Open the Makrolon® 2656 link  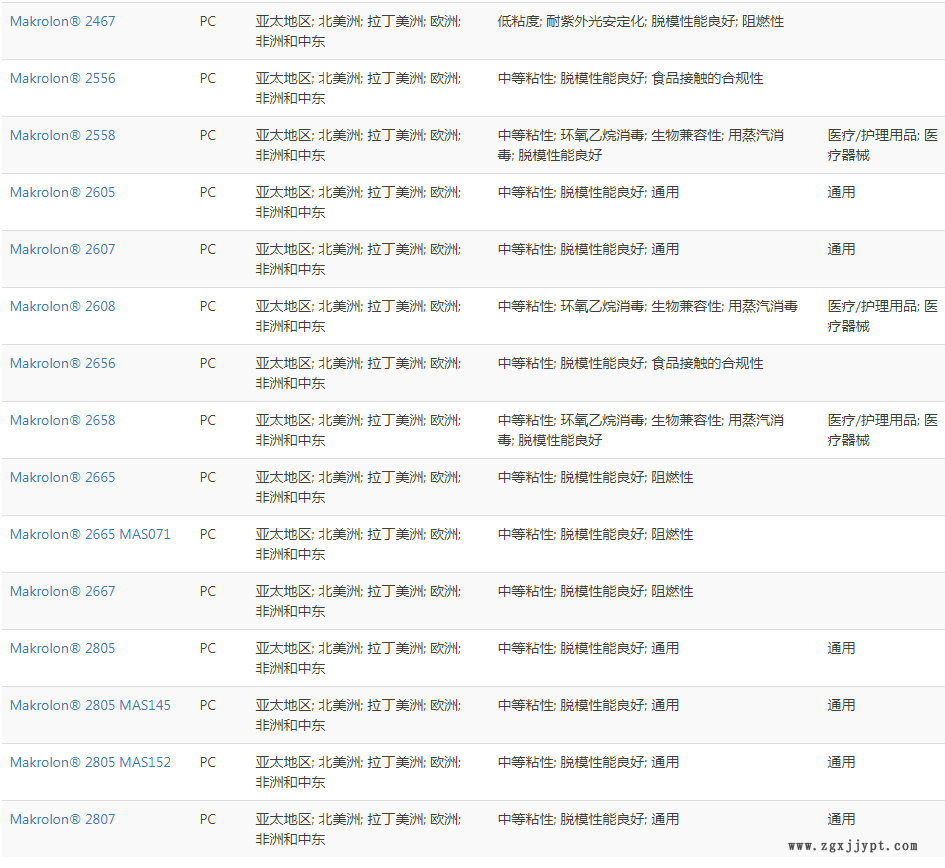pos(62,363)
